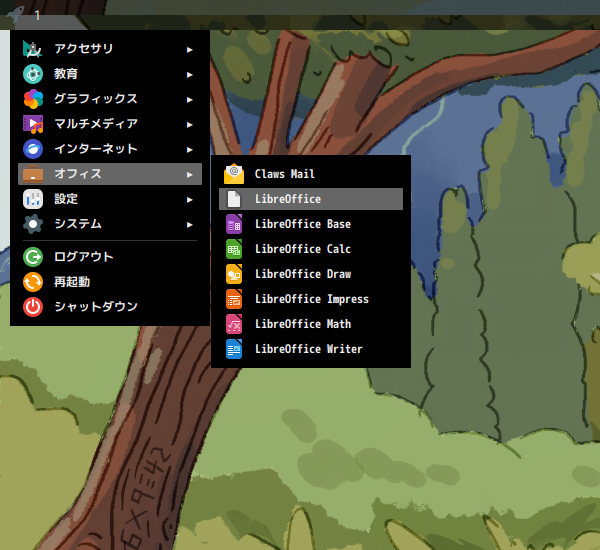Viewport: 600px width, 550px height.
Task: Click the Claws Mail envelope icon
Action: pos(234,174)
